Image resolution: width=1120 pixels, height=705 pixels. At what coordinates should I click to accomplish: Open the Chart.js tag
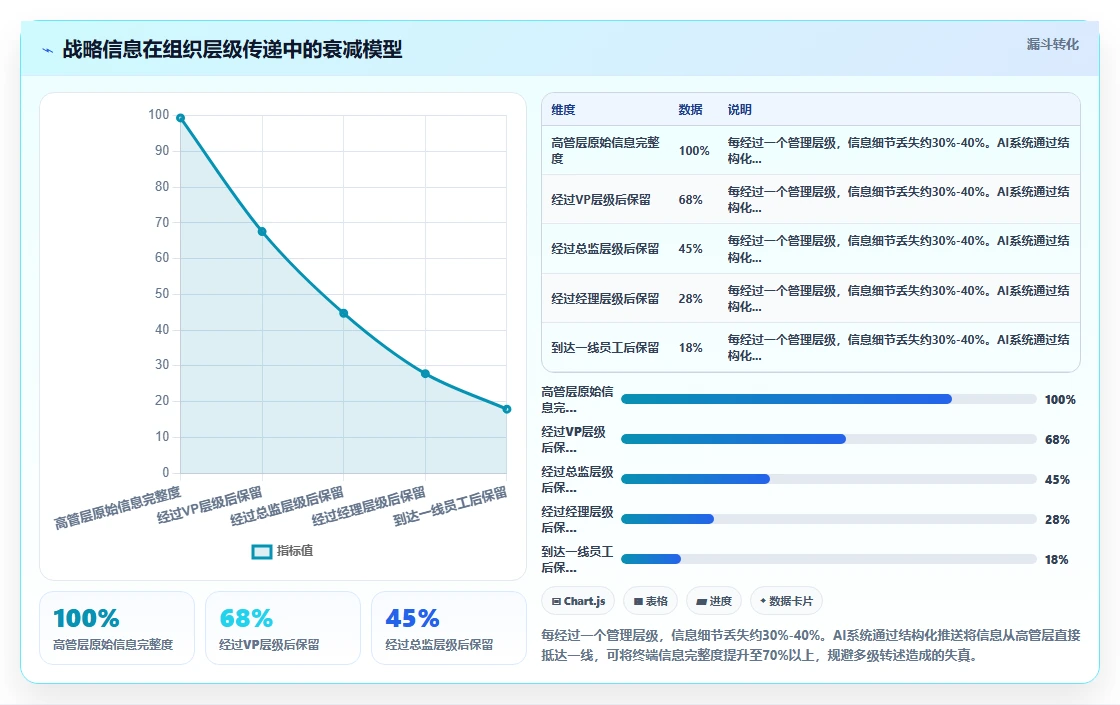click(x=579, y=601)
